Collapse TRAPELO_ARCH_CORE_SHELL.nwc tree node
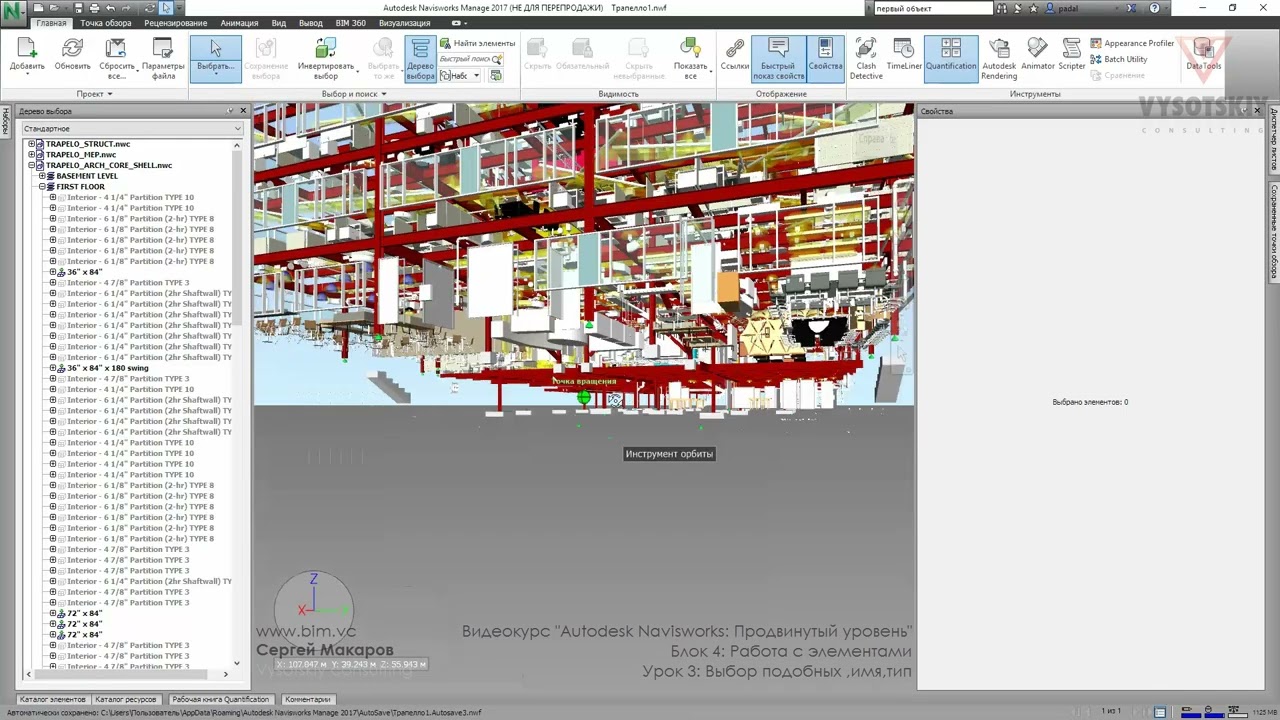The height and width of the screenshot is (720, 1280). 32,165
